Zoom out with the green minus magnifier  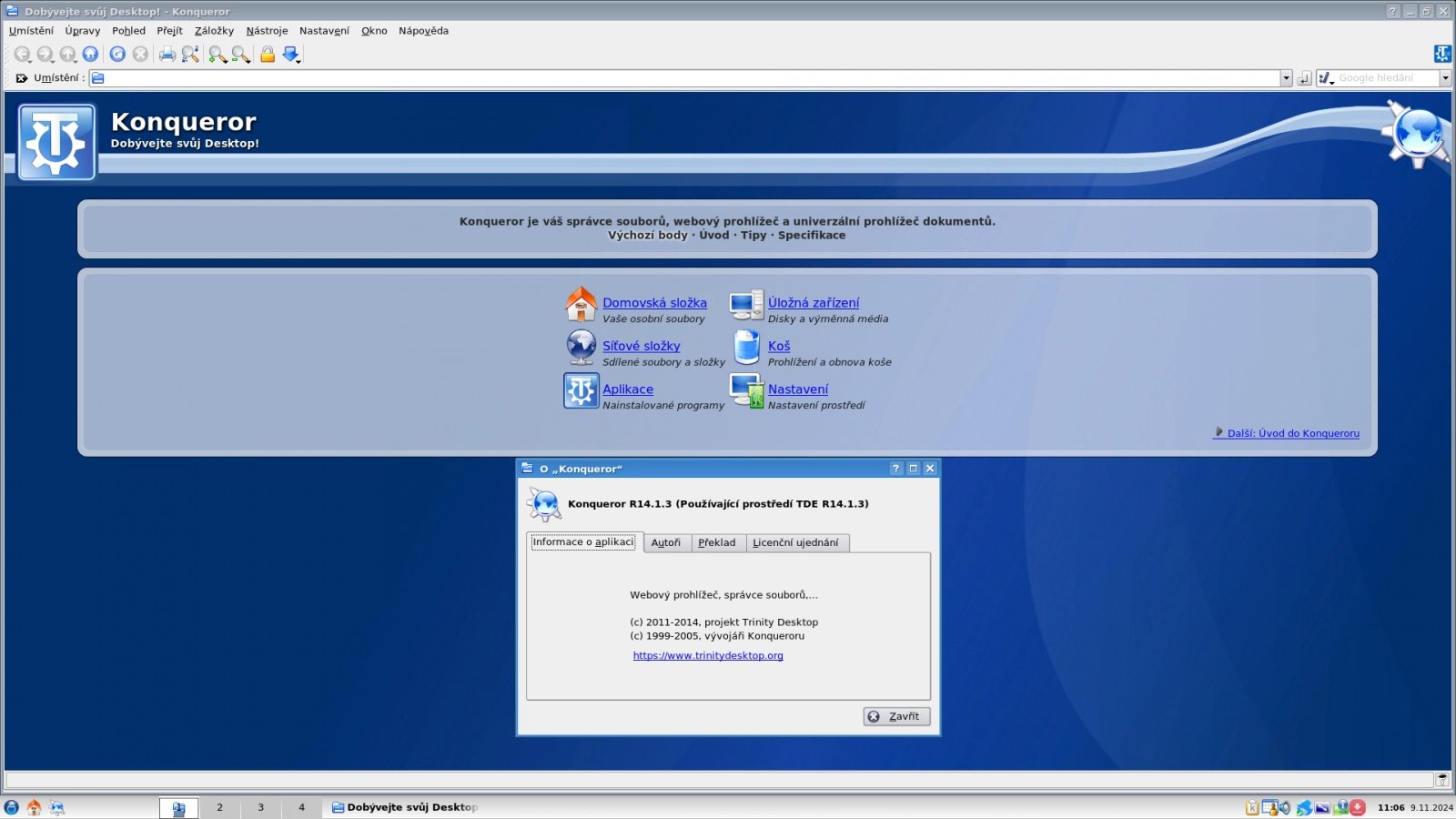click(240, 55)
